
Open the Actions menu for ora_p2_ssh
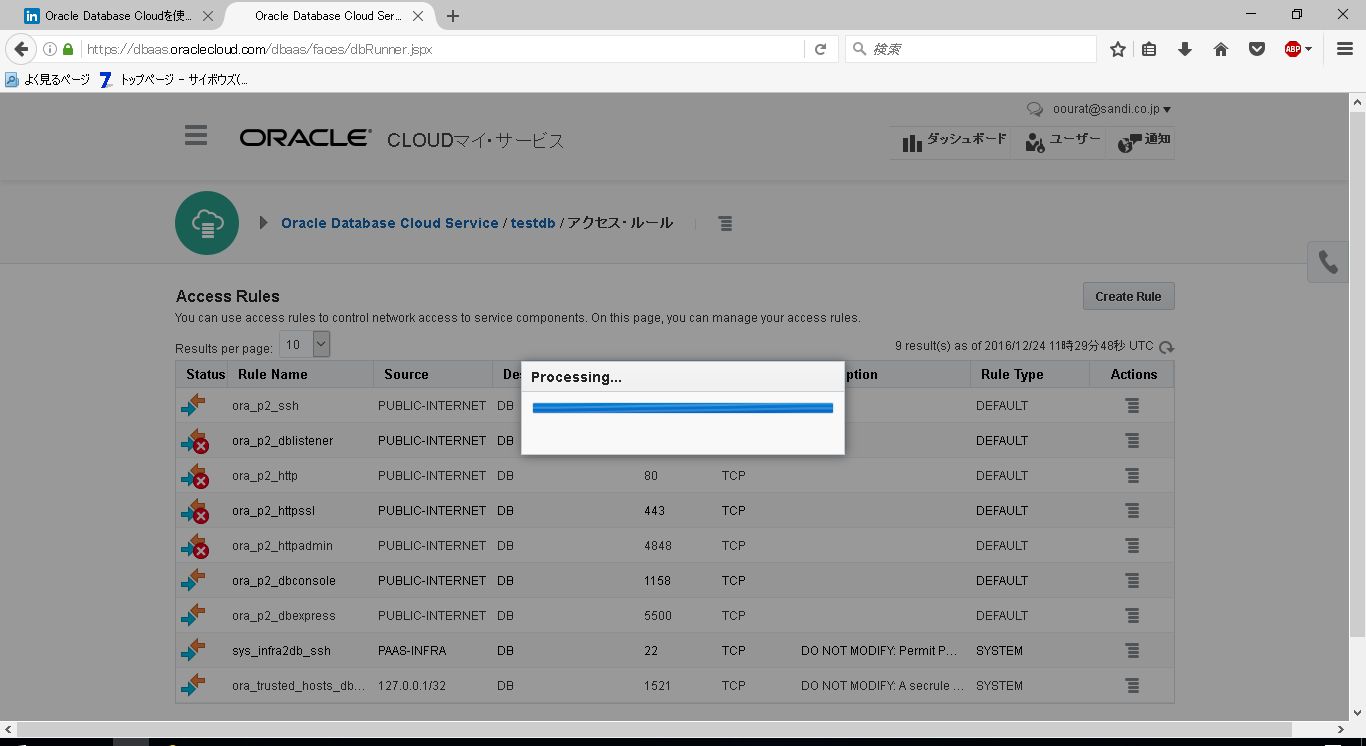tap(1132, 406)
